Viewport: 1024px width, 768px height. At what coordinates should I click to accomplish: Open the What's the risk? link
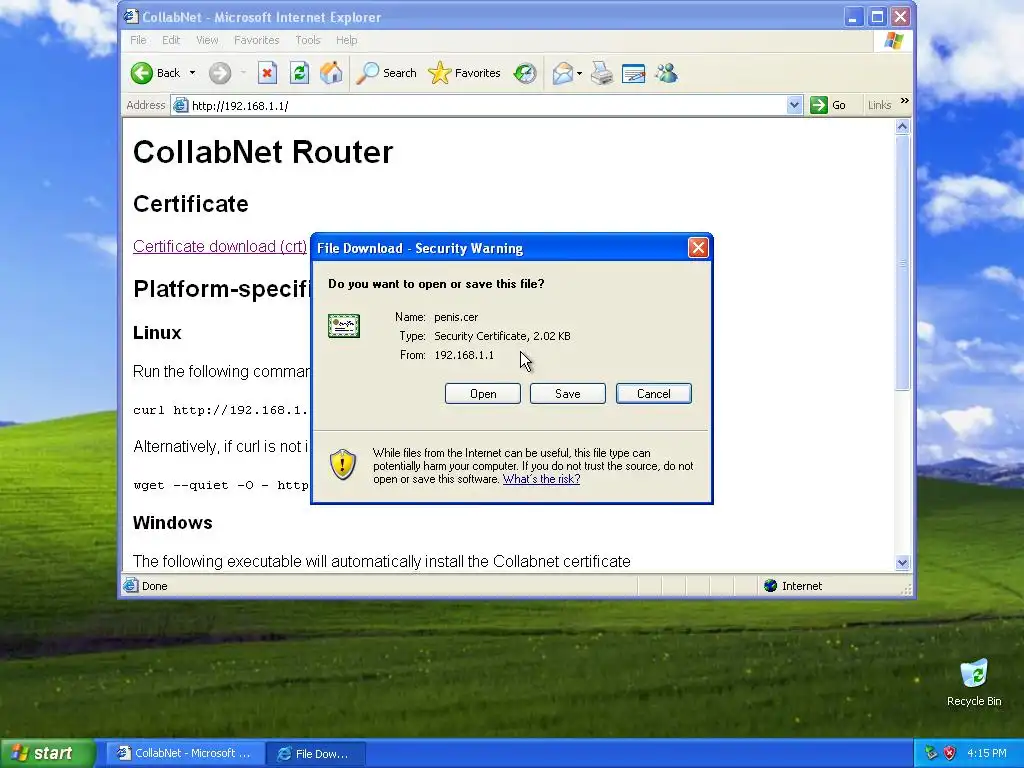coord(541,479)
